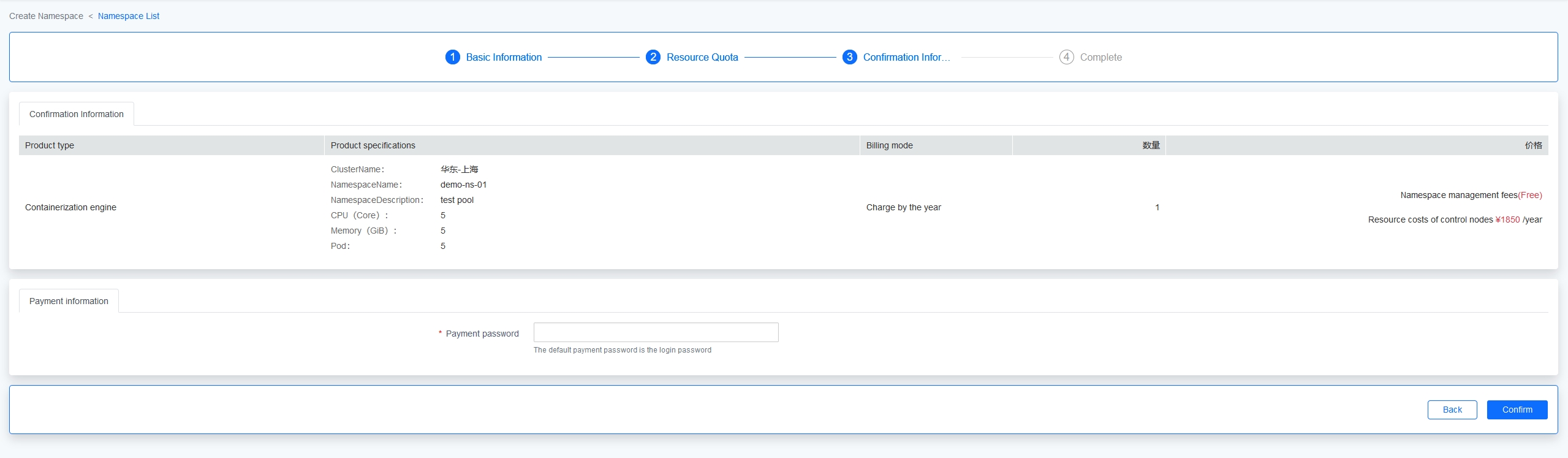Switch to the Confirmation Information tab
The image size is (1568, 458).
77,114
